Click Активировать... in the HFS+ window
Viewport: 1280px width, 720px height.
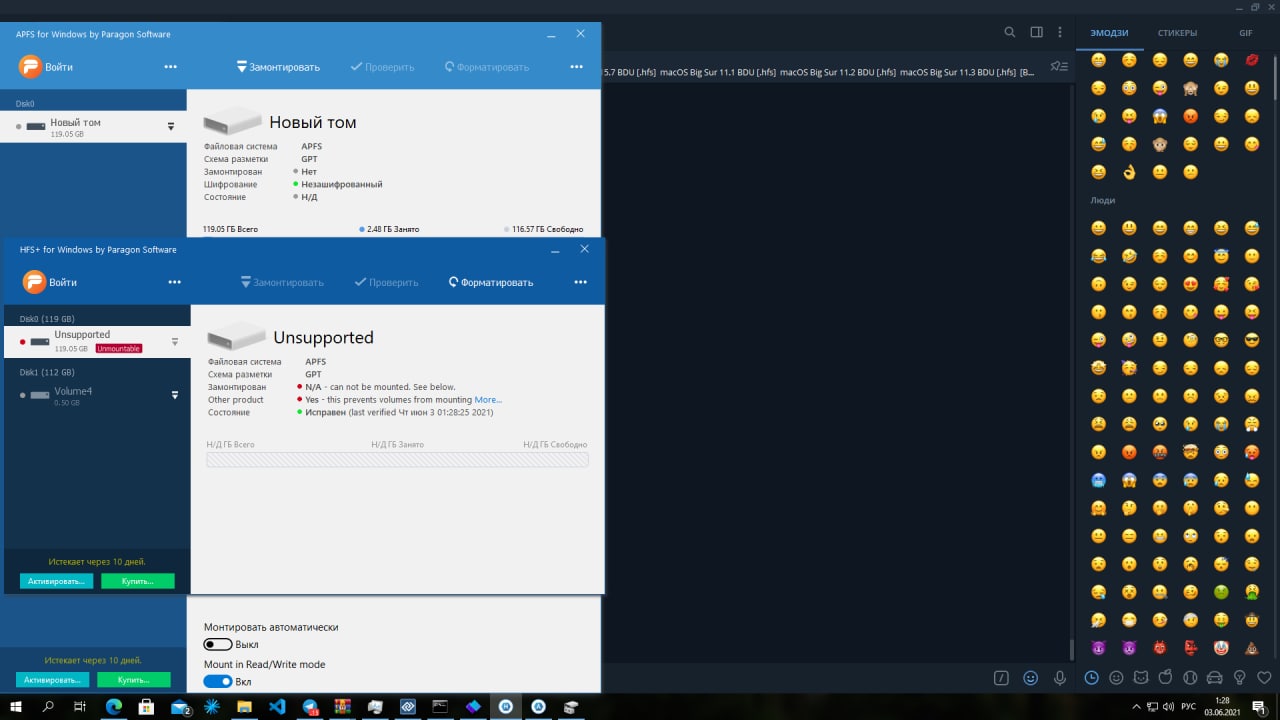coord(56,581)
